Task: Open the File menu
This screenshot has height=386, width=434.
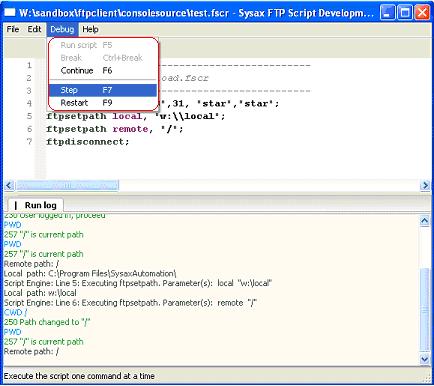Action: (x=13, y=29)
